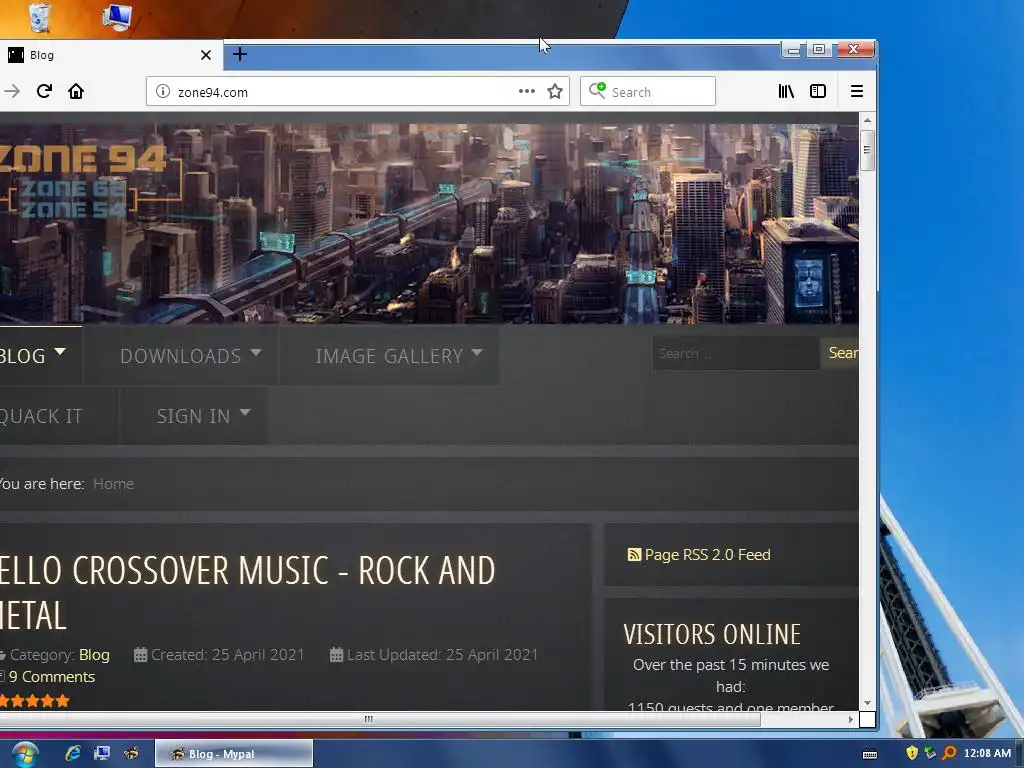Open the QUACK IT menu item
The width and height of the screenshot is (1024, 768).
[41, 416]
